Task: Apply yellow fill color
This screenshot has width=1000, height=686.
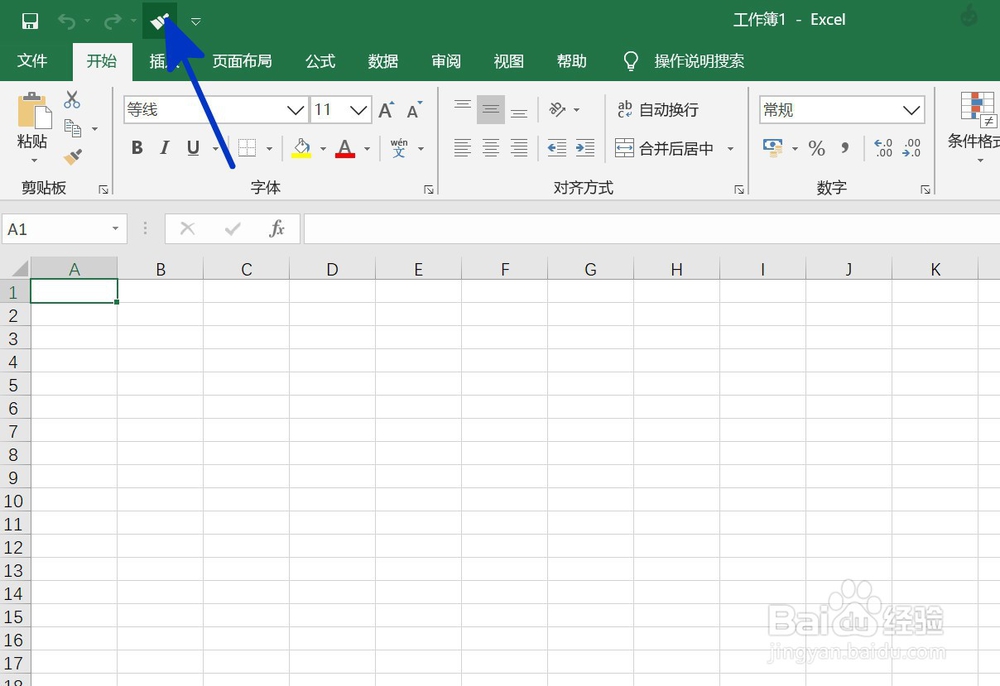Action: [302, 148]
